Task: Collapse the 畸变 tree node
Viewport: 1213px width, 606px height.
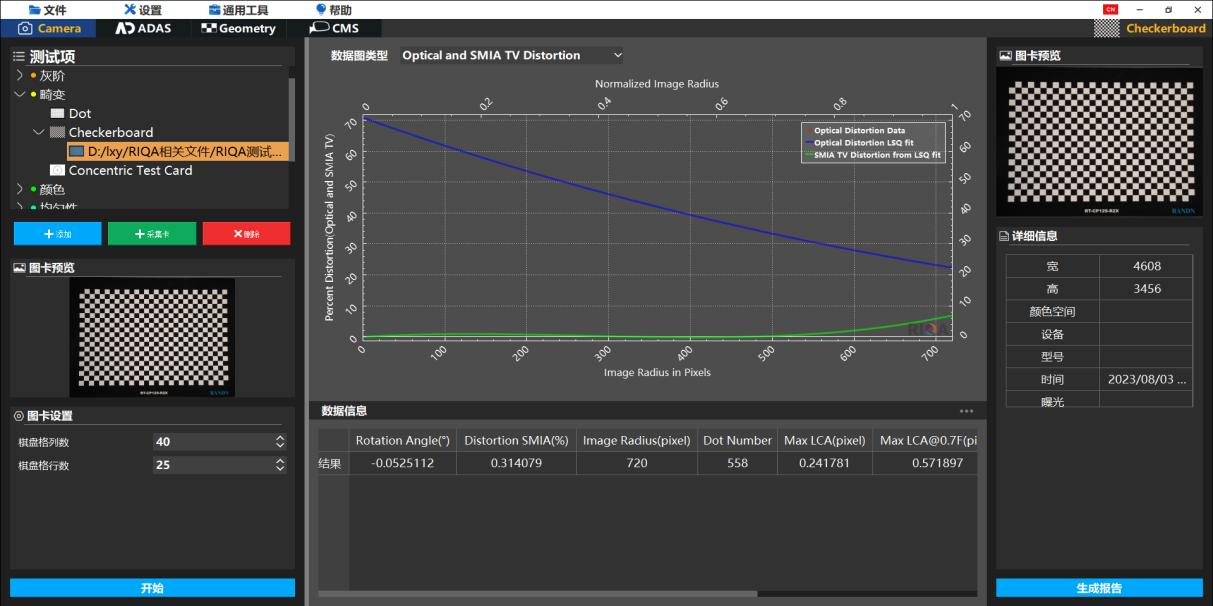Action: 20,95
